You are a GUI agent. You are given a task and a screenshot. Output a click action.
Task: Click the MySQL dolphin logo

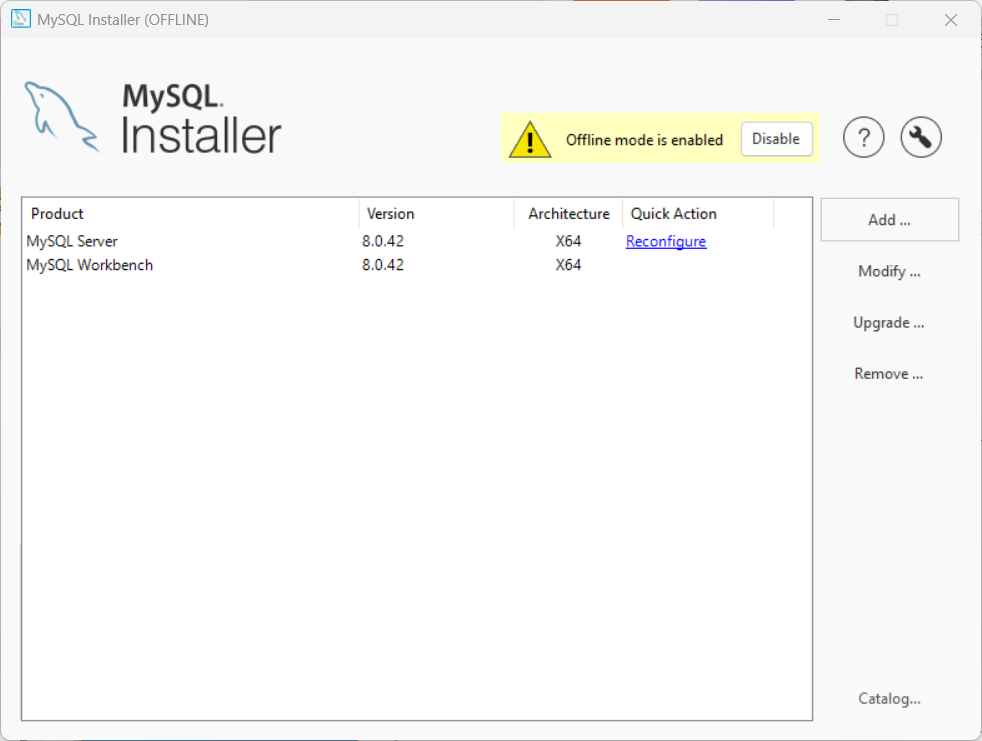point(61,117)
